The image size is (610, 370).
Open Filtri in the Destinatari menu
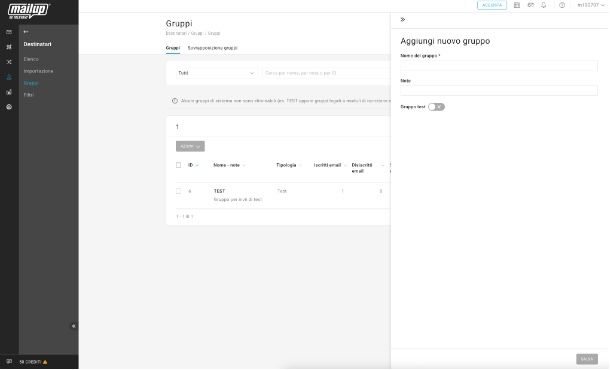(x=28, y=95)
